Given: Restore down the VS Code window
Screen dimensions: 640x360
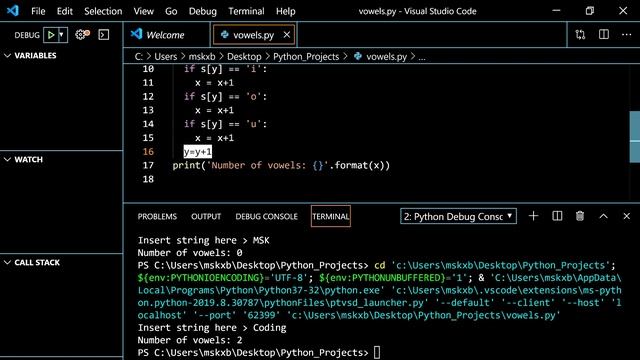Looking at the screenshot, I should [x=590, y=11].
